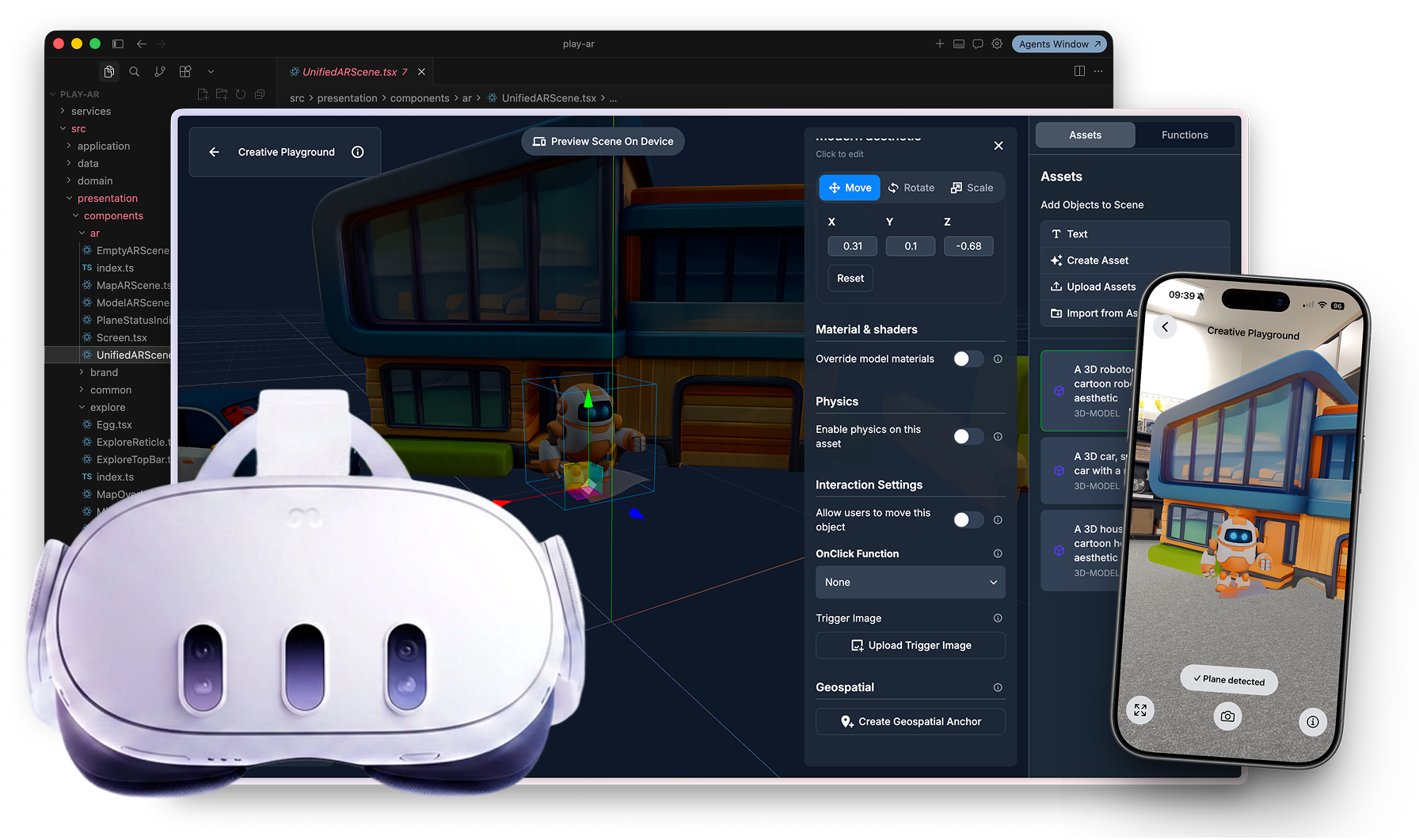Screen dimensions: 1419x840
Task: Open the OnClick Function None dropdown
Action: point(911,582)
